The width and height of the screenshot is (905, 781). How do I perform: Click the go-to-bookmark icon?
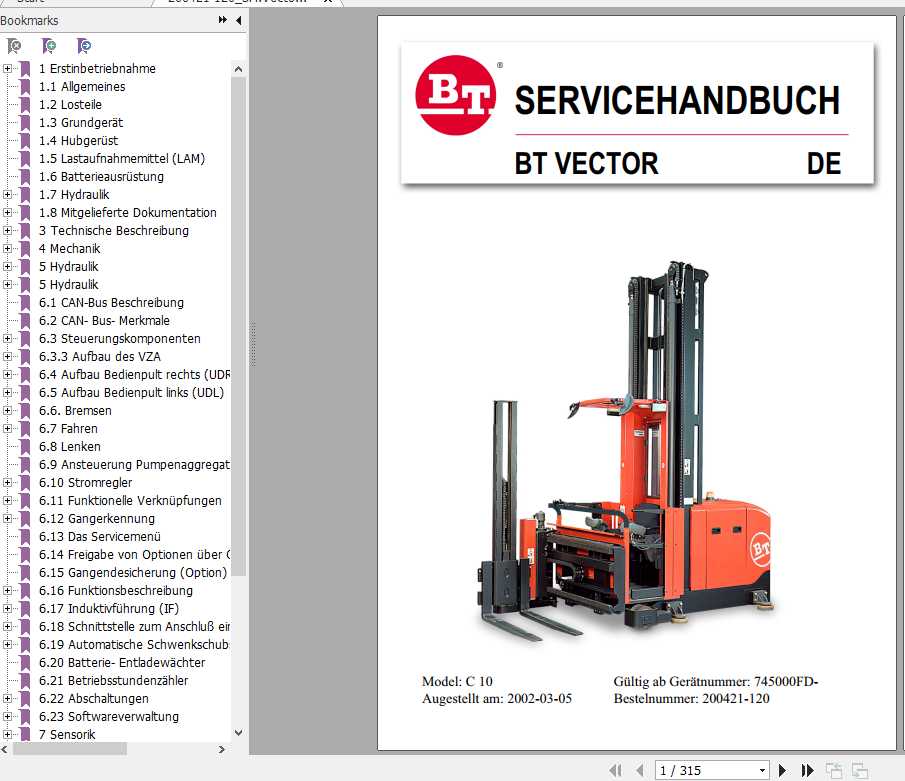coord(84,46)
